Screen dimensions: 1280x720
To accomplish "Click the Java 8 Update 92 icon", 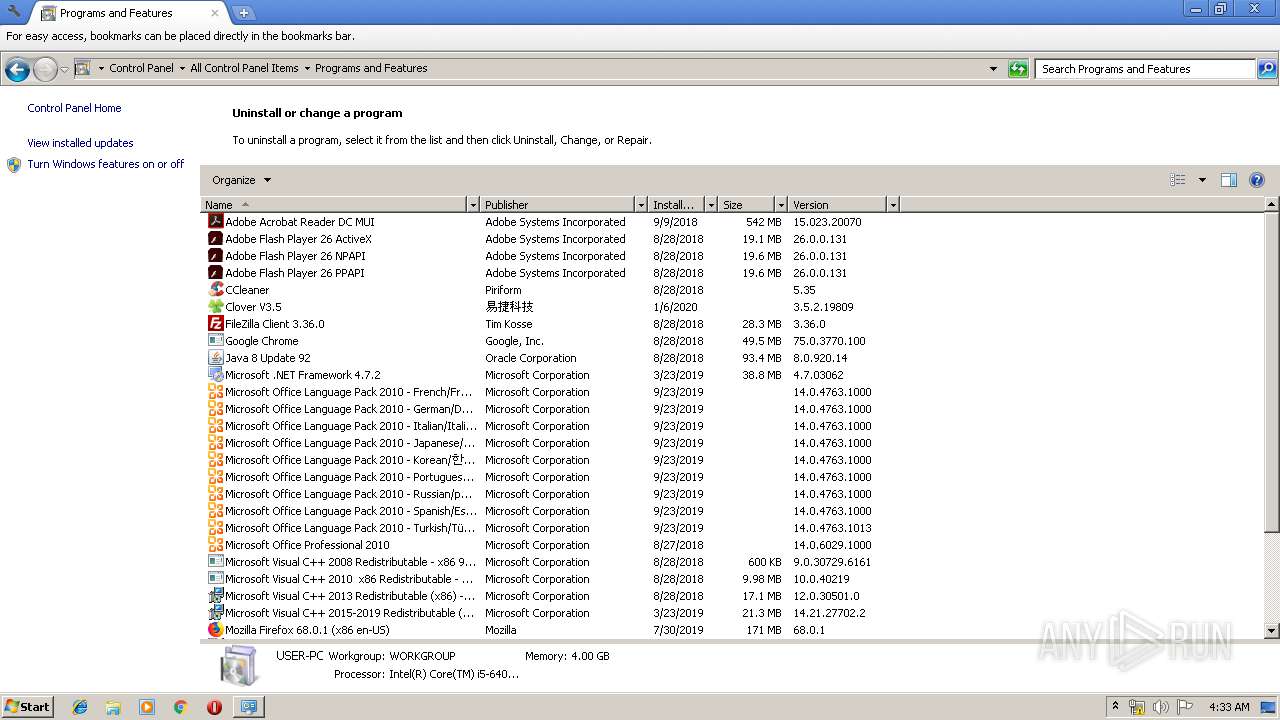I will coord(215,358).
